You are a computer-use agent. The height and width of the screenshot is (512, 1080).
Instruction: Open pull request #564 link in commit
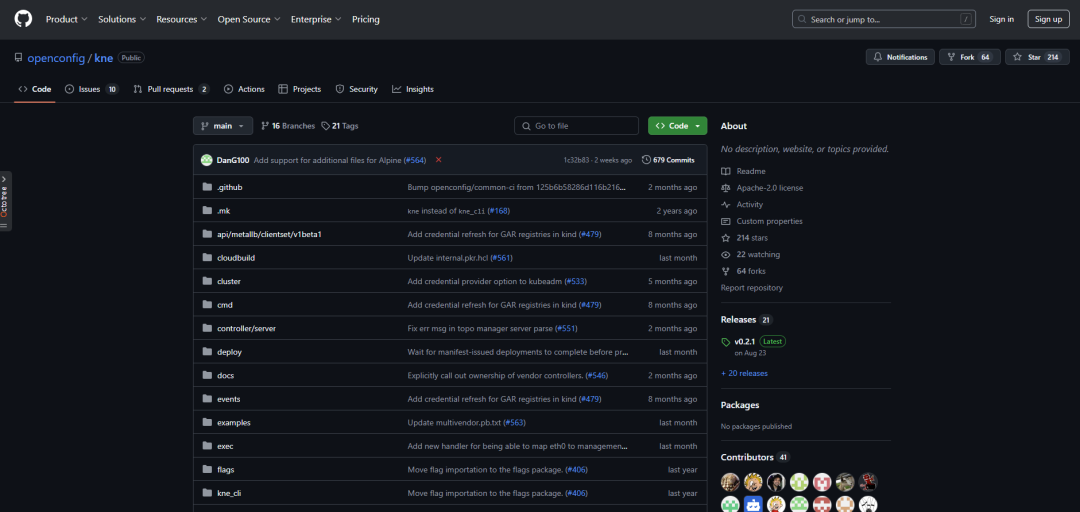pos(415,160)
